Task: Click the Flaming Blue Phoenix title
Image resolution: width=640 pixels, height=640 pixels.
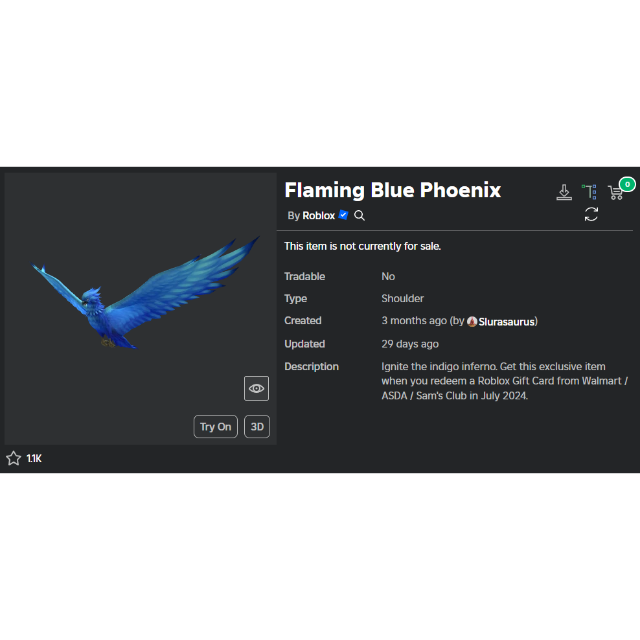Action: click(x=393, y=190)
